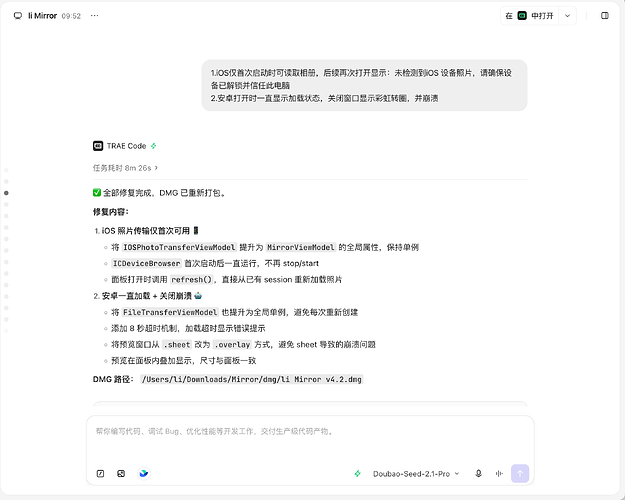Click the .sheet code snippet

(177, 344)
